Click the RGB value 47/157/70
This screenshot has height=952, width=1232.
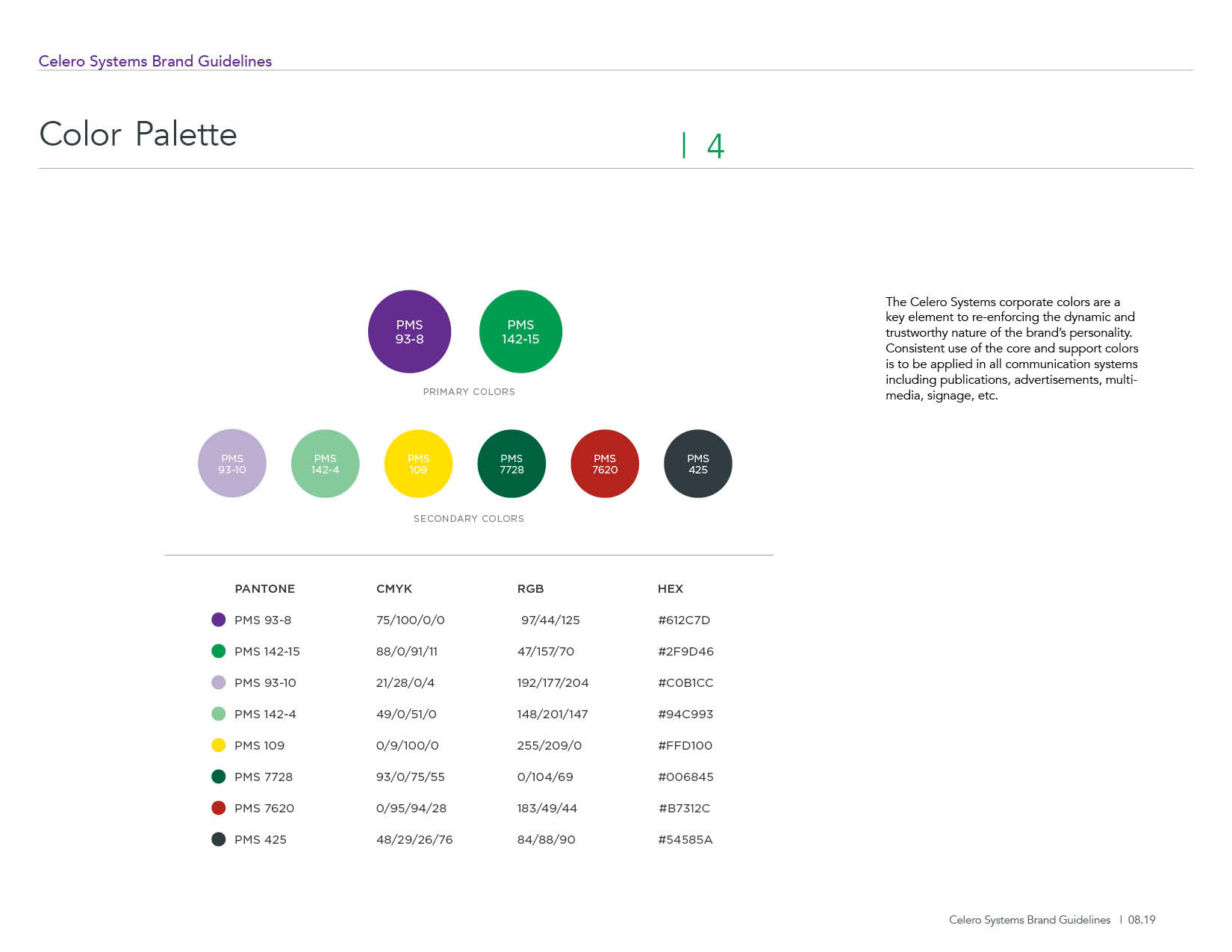point(546,651)
